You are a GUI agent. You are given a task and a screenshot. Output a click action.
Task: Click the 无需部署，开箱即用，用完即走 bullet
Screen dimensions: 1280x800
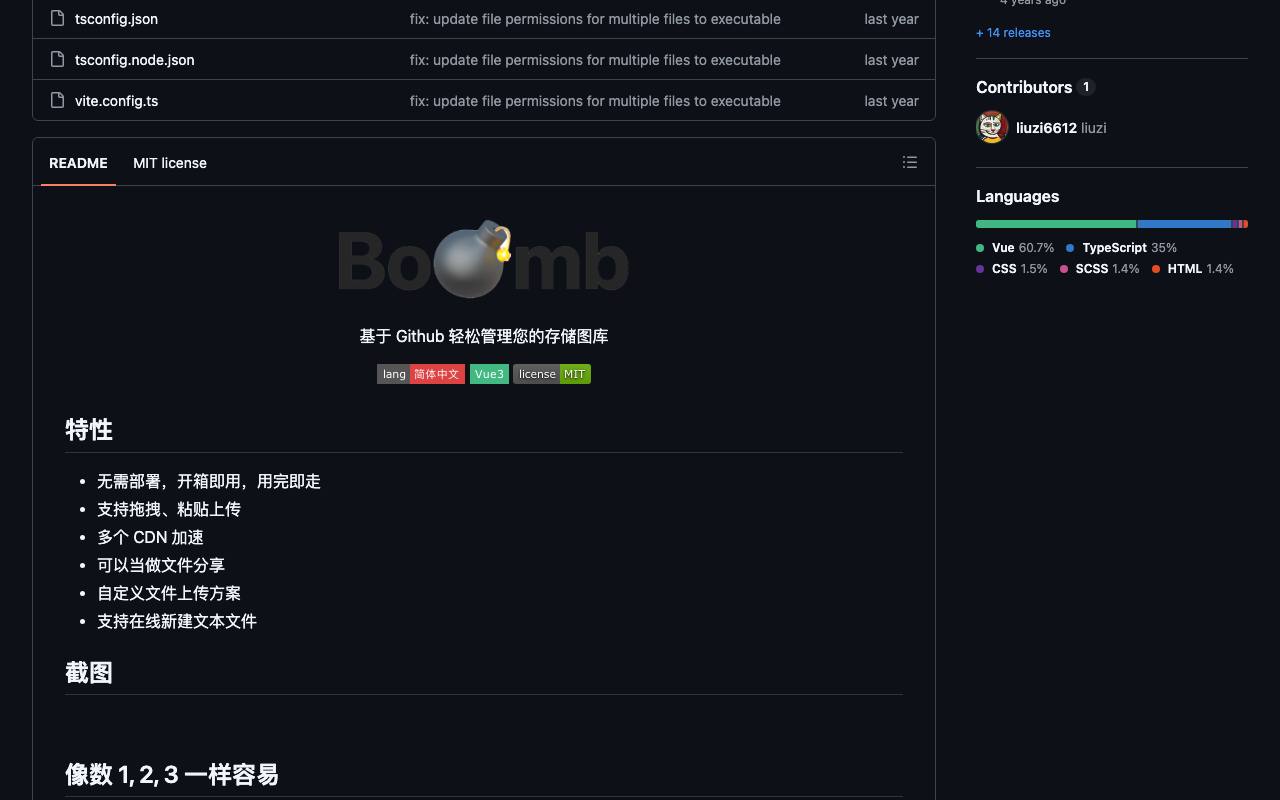pos(209,481)
